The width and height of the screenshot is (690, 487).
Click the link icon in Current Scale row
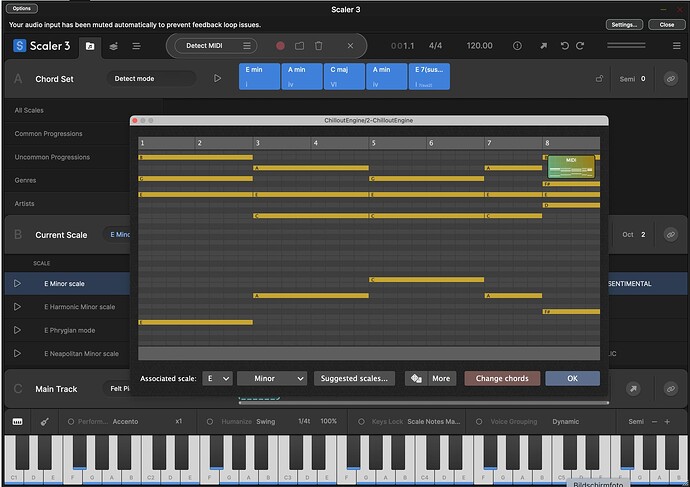pyautogui.click(x=671, y=234)
